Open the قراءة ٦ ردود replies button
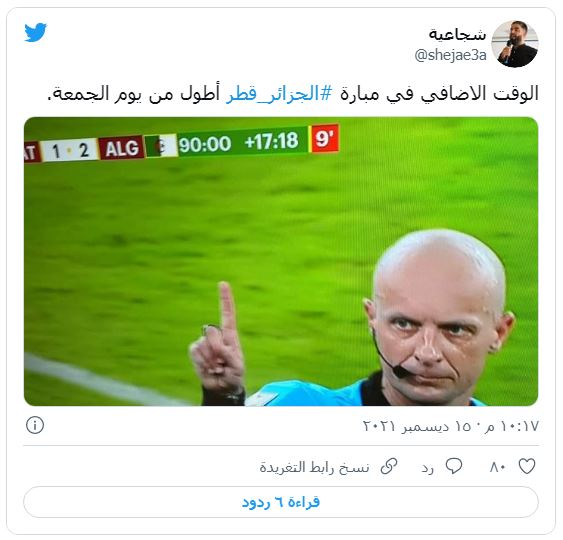This screenshot has height=540, width=563. point(281,502)
